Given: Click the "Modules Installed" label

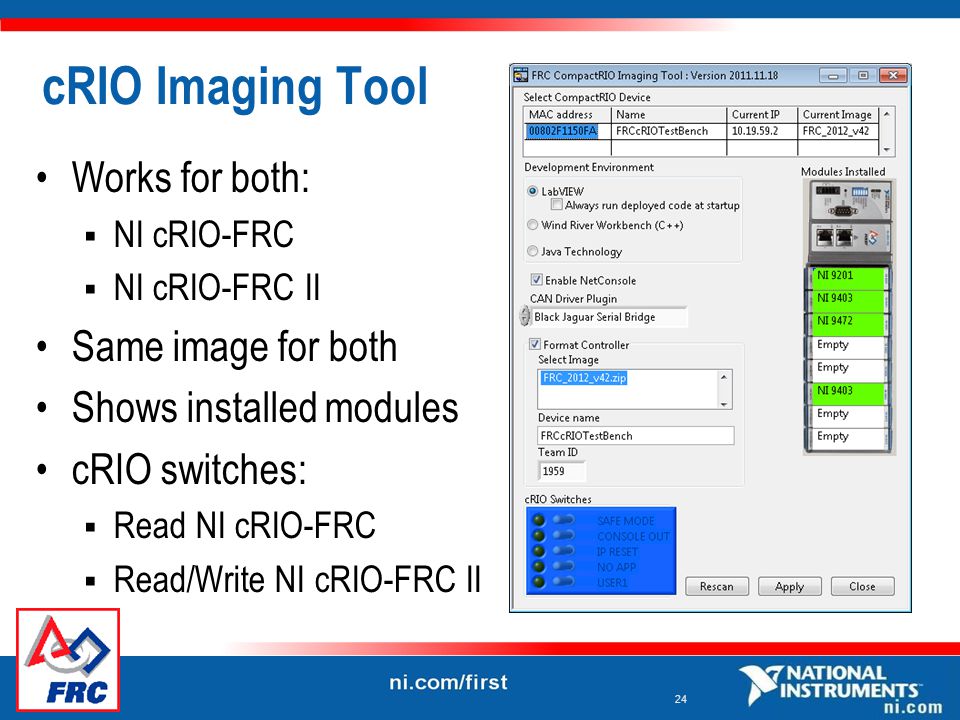Looking at the screenshot, I should click(x=843, y=171).
